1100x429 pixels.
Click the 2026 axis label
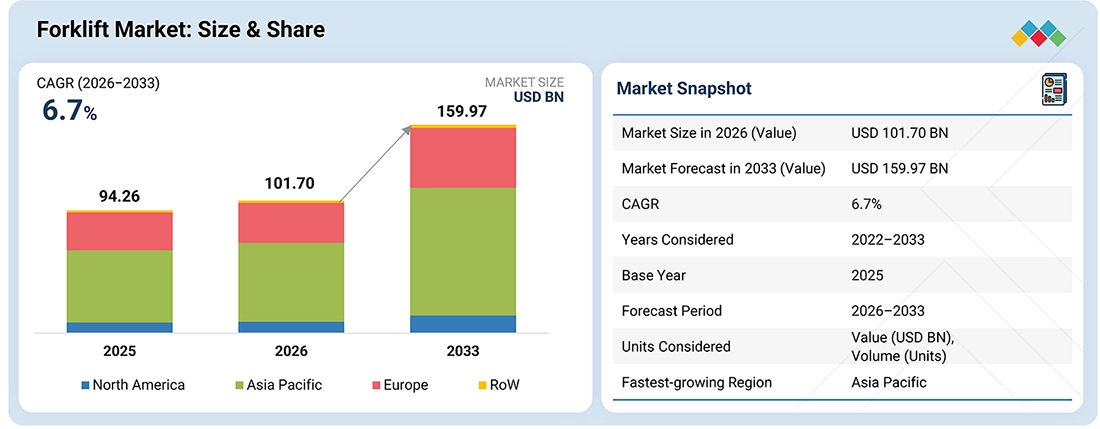click(291, 351)
